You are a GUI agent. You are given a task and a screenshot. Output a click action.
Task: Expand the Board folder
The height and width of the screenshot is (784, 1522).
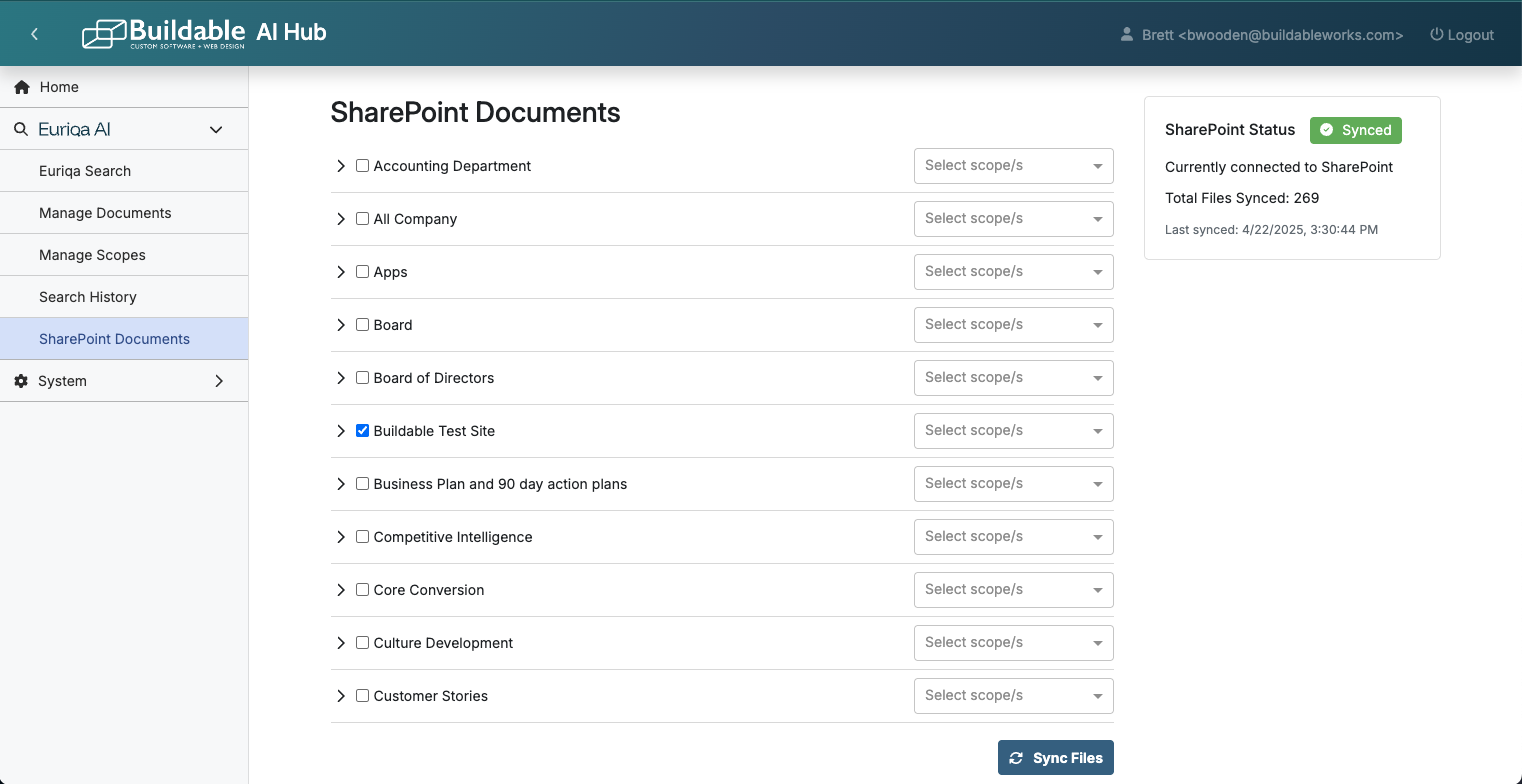pos(341,325)
